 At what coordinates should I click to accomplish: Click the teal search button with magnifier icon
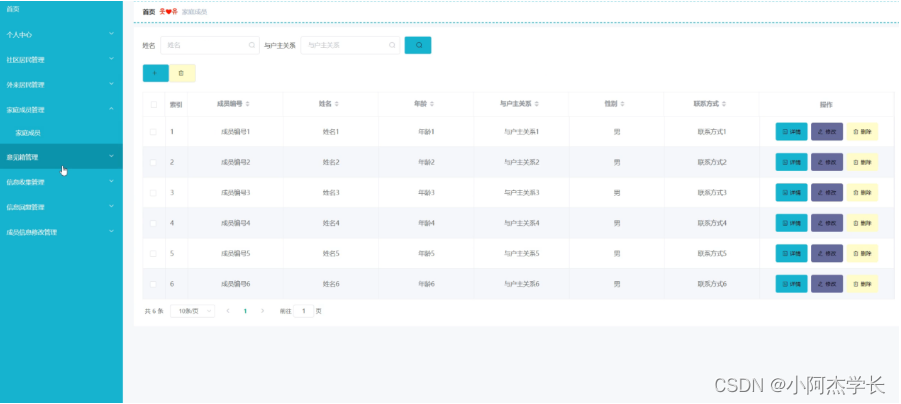point(418,45)
